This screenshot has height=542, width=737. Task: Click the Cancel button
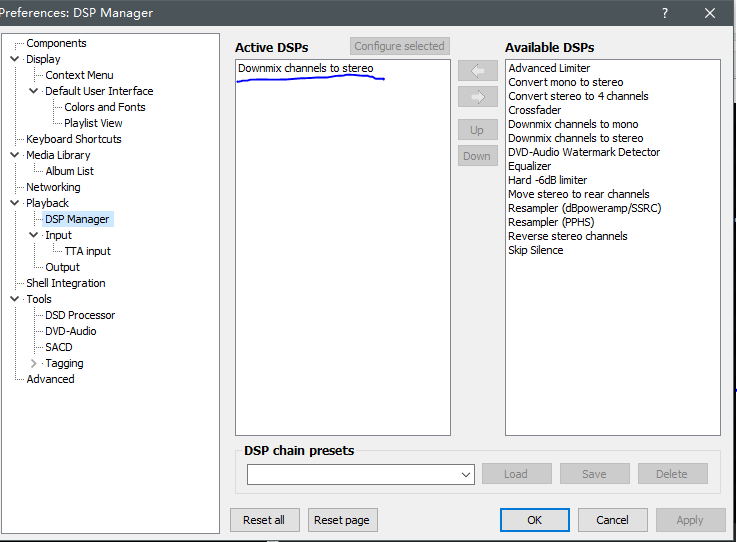coord(612,520)
